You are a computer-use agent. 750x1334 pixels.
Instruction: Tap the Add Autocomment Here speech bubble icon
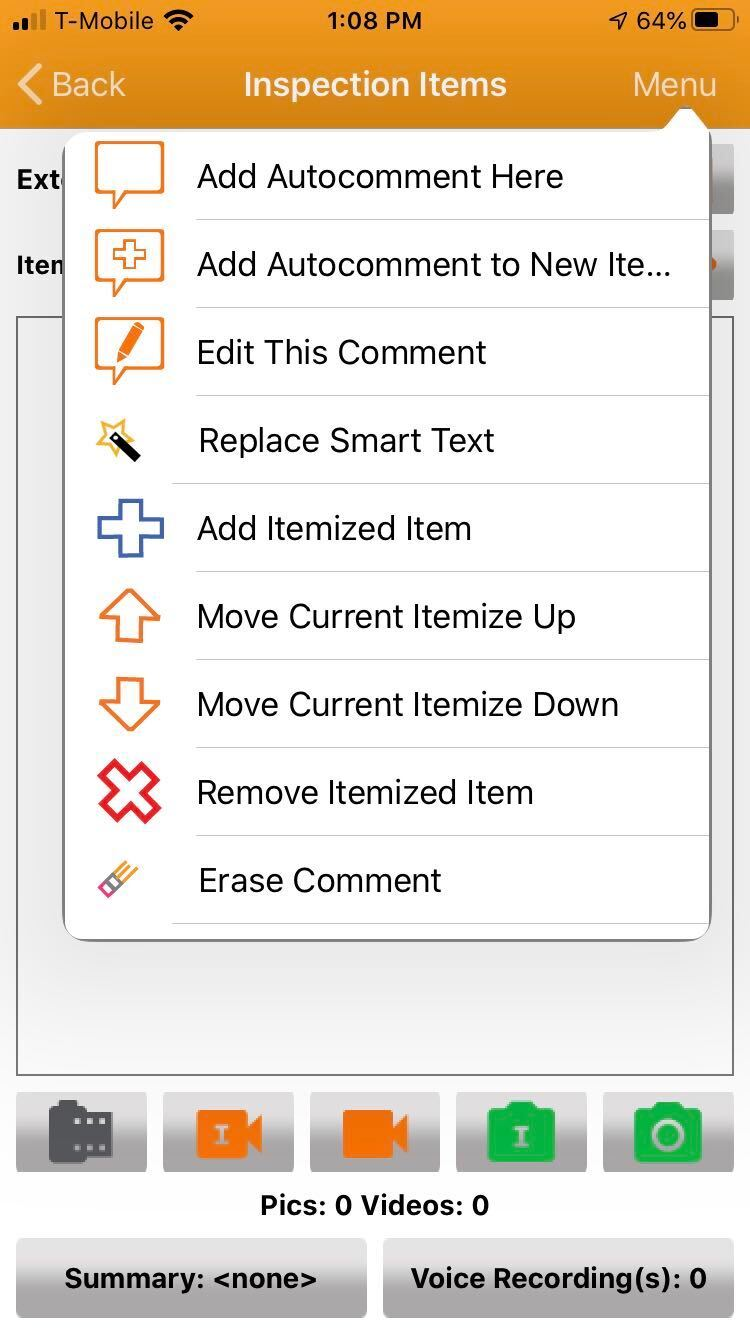pyautogui.click(x=129, y=175)
